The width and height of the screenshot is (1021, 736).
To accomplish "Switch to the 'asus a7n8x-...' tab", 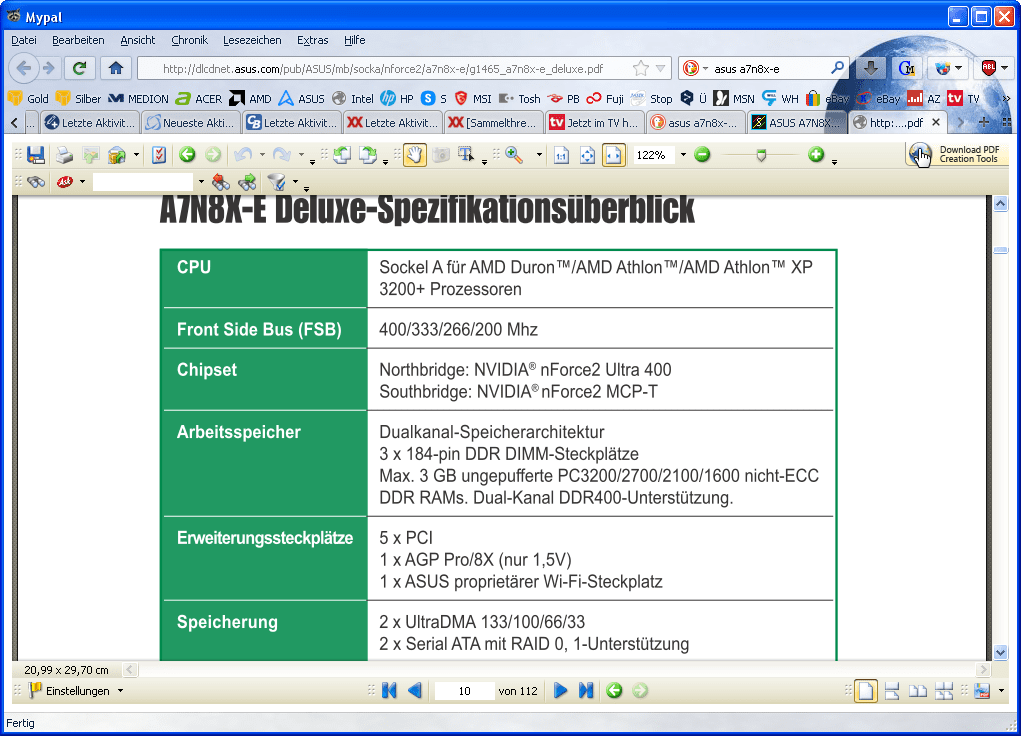I will [x=695, y=122].
